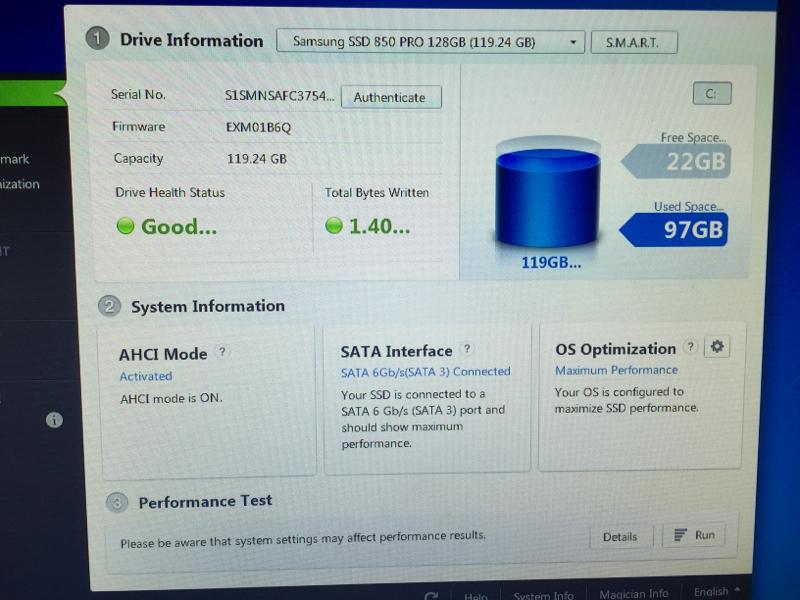The height and width of the screenshot is (600, 800).
Task: Select the green highlighted sidebar item
Action: pos(33,93)
